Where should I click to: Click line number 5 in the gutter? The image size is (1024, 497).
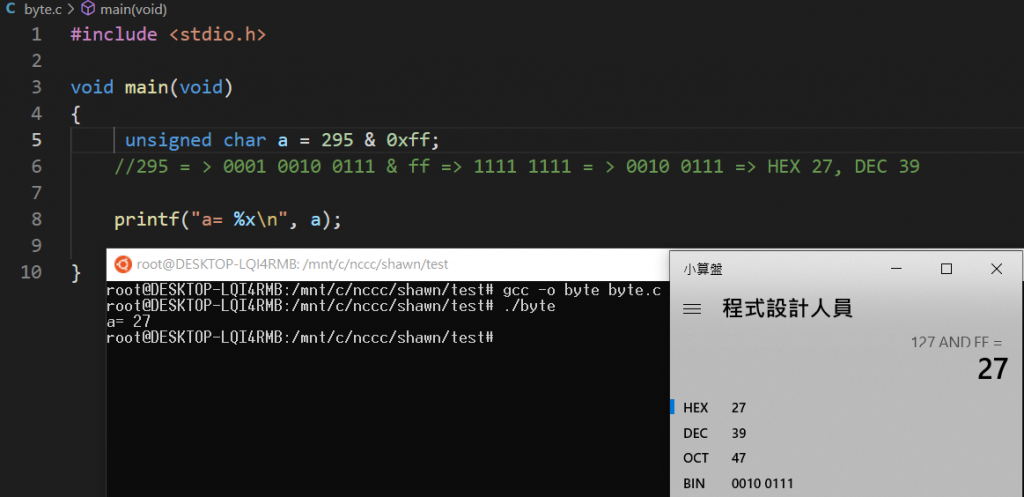(37, 140)
